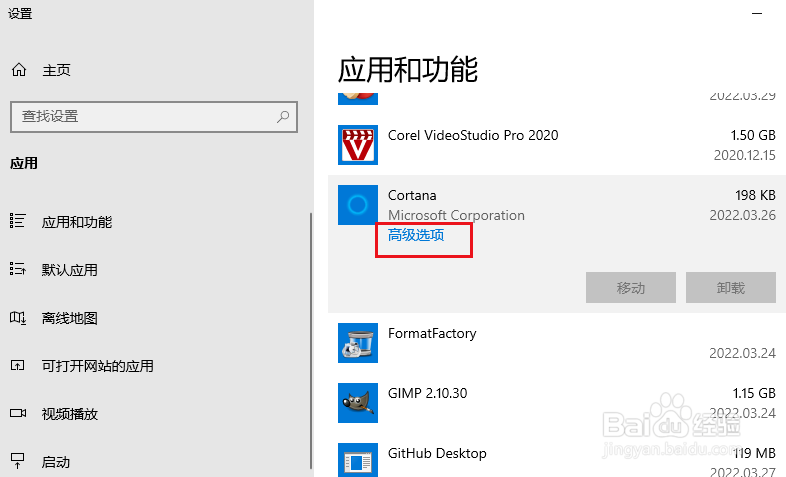786x477 pixels.
Task: Click the FormatFactory app icon
Action: pos(357,343)
